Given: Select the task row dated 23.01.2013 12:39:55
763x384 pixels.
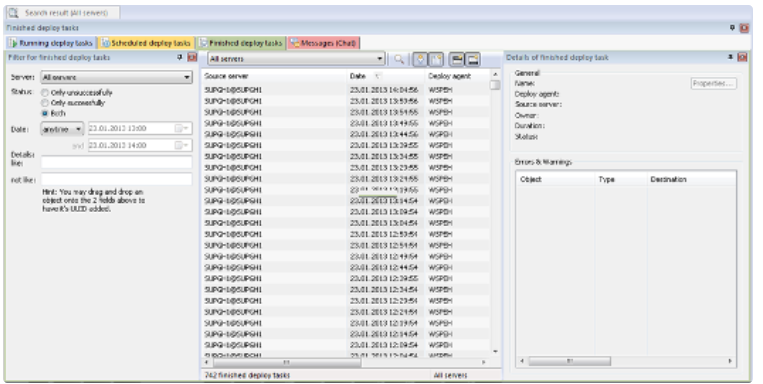Looking at the screenshot, I should (346, 278).
